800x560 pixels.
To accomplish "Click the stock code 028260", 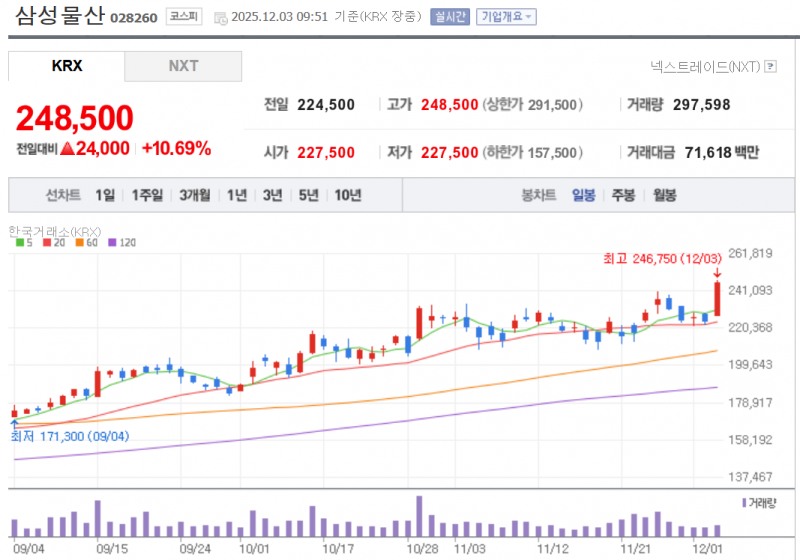I will [134, 18].
